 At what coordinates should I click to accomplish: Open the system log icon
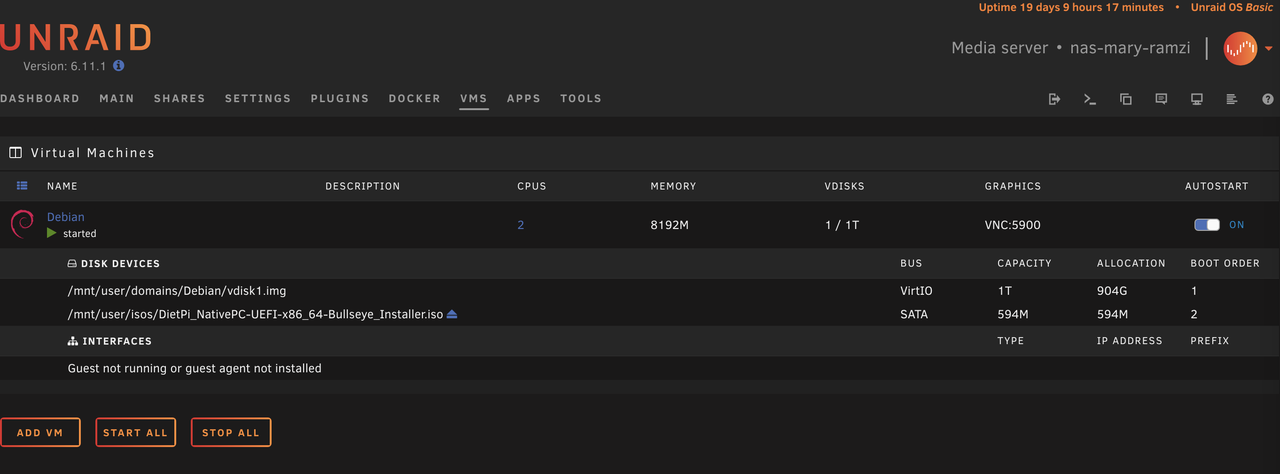[x=1232, y=99]
